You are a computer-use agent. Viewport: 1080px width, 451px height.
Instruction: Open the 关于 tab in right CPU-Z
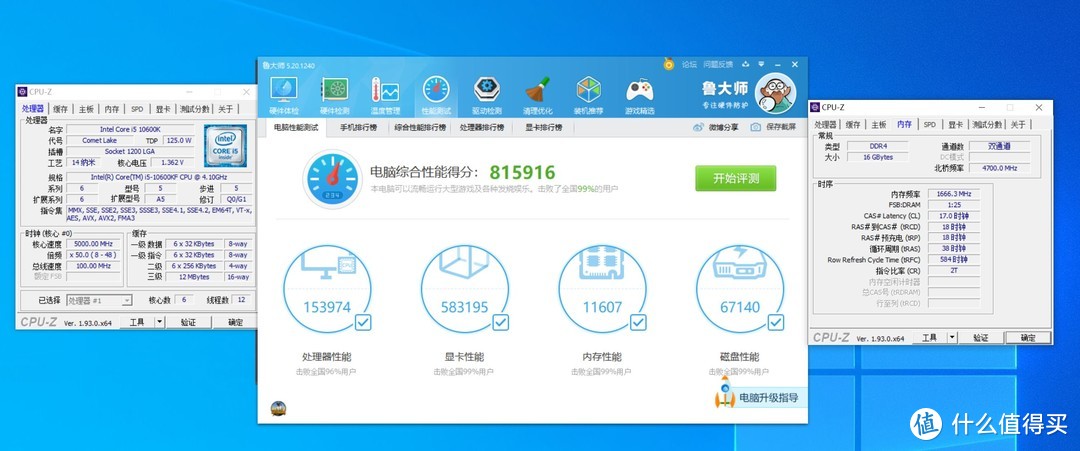(x=1017, y=125)
